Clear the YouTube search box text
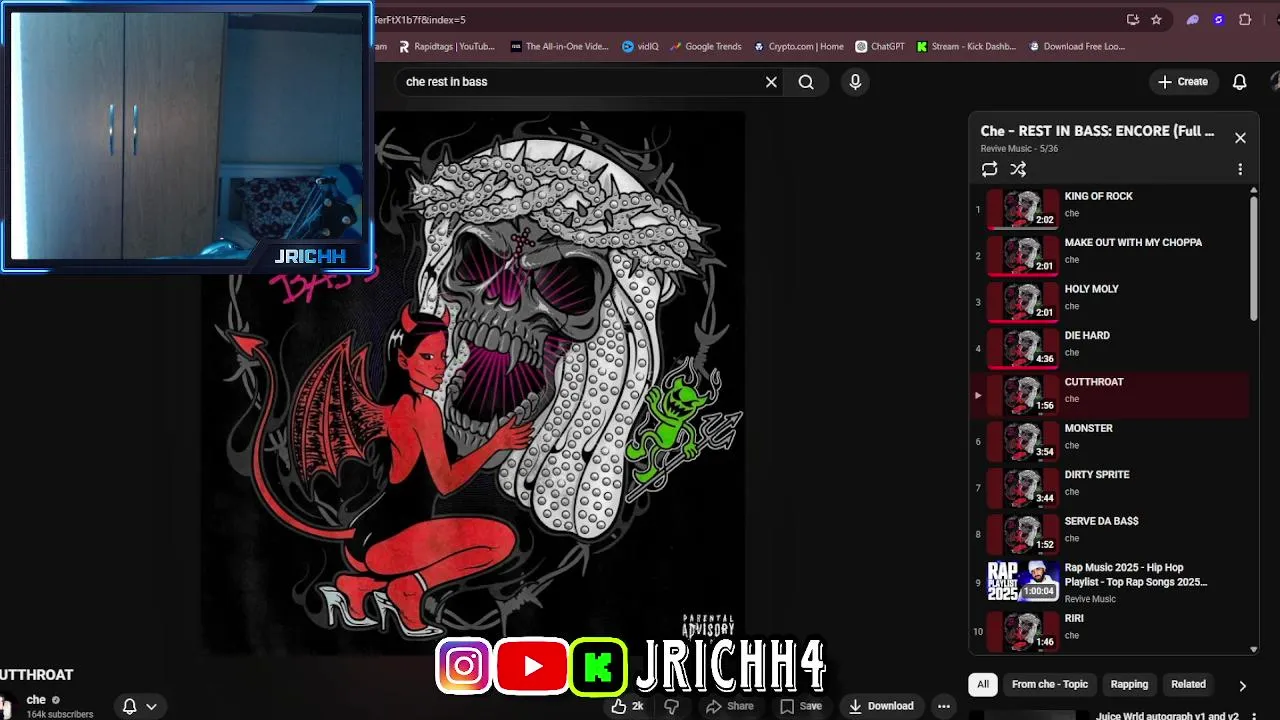1280x720 pixels. click(771, 82)
